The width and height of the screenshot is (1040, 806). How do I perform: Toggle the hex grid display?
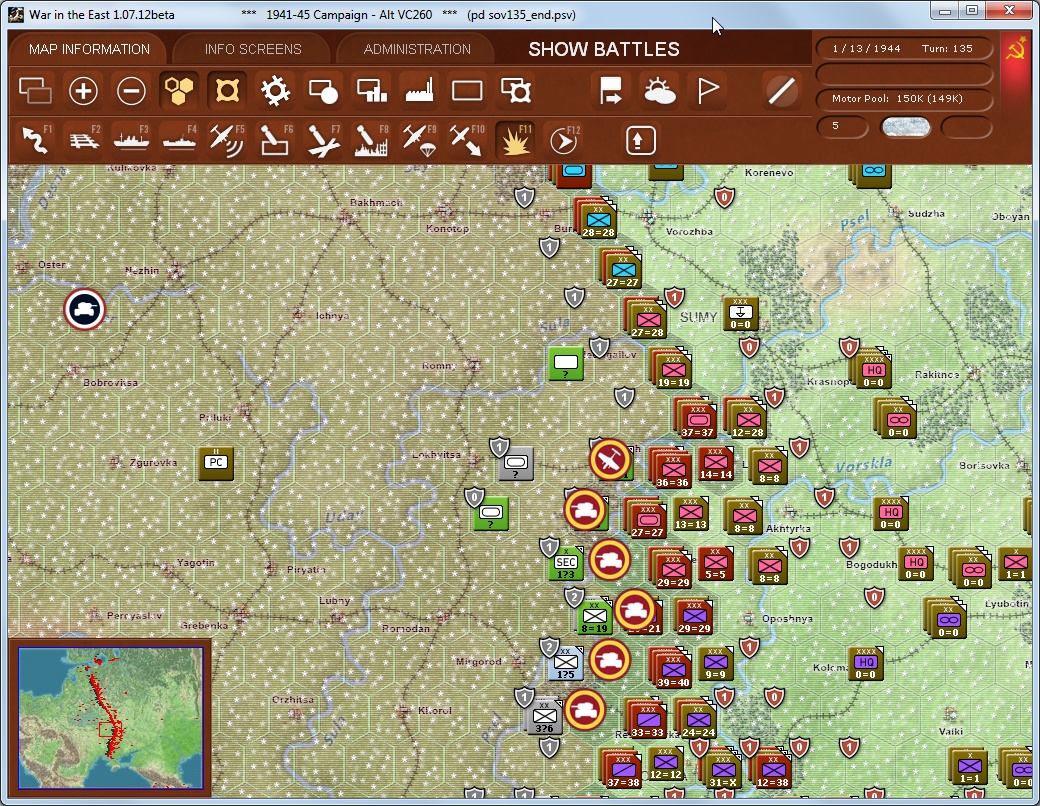(179, 91)
